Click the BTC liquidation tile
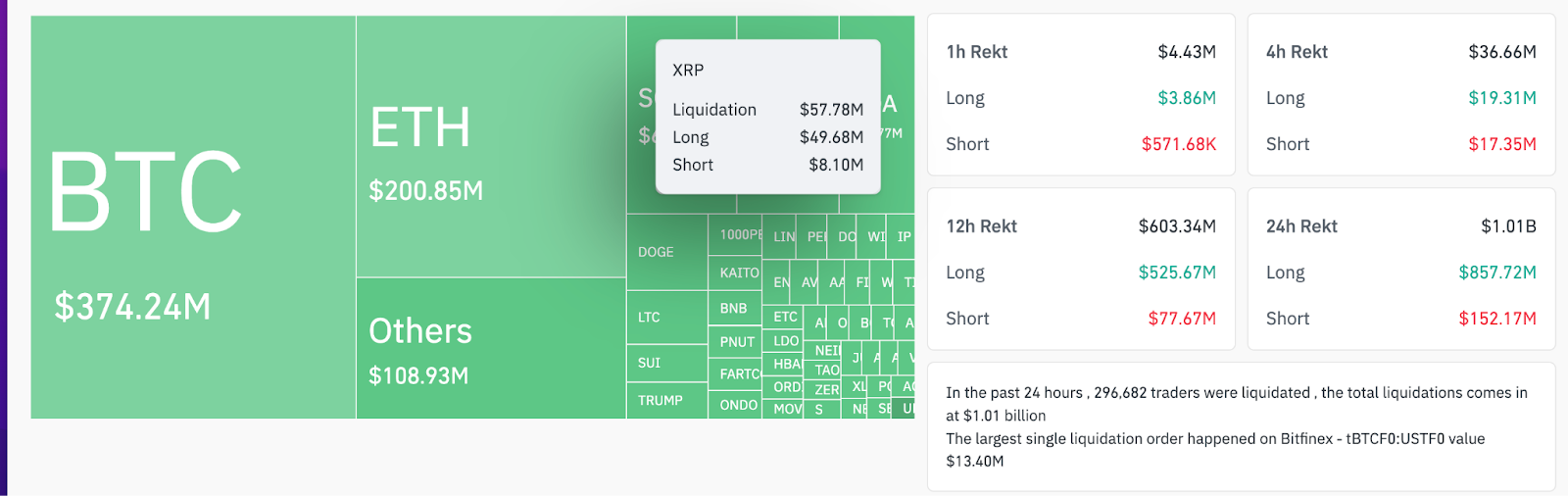Image resolution: width=1568 pixels, height=496 pixels. coord(192,218)
